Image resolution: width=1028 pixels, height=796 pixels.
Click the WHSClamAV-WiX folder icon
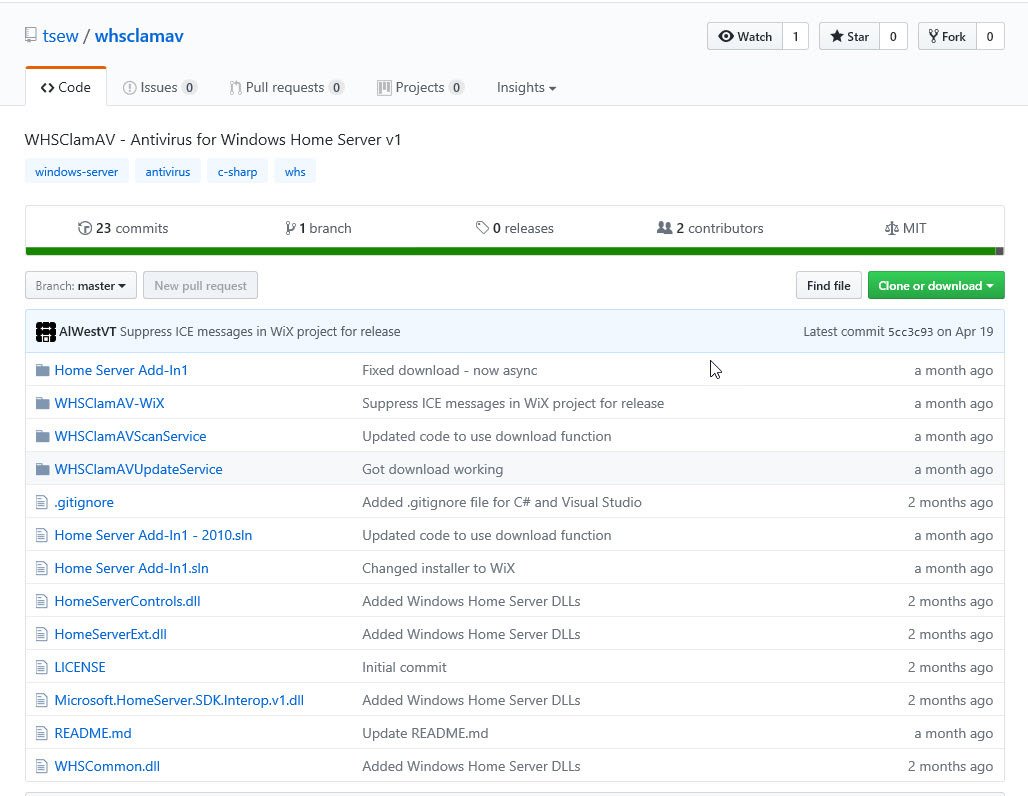coord(43,403)
